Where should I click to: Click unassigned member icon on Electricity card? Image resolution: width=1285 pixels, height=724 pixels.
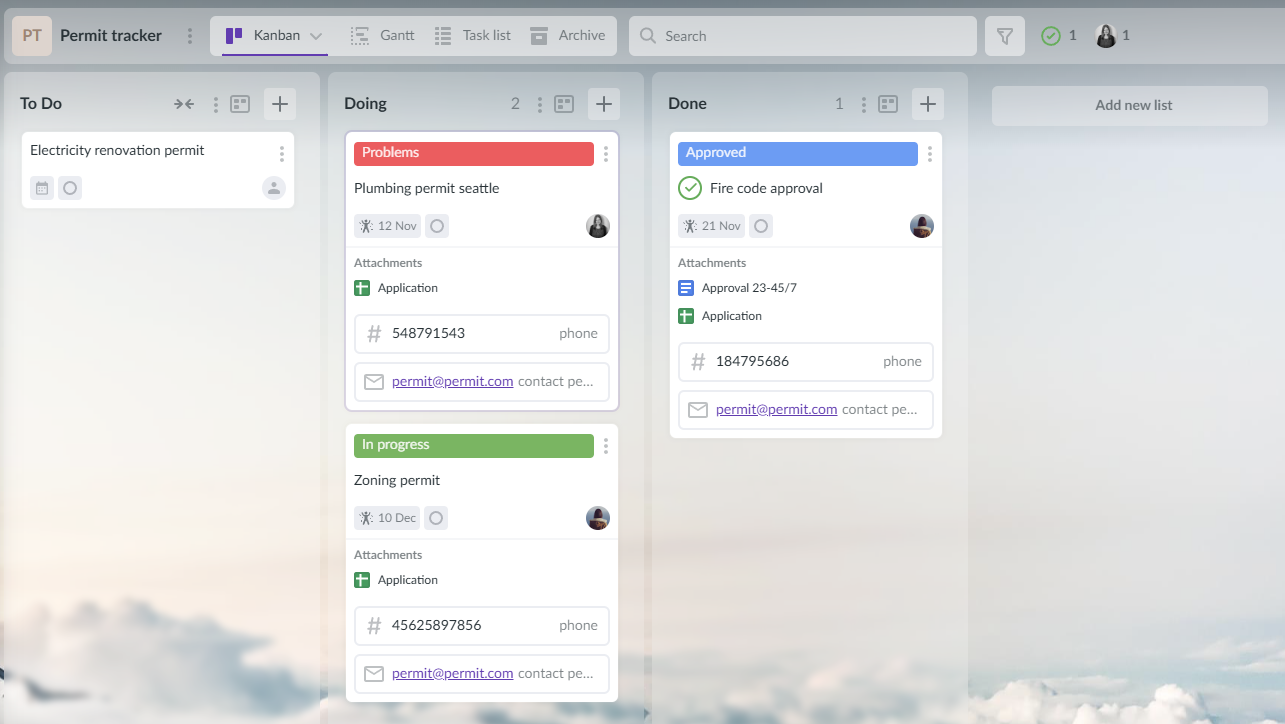pyautogui.click(x=274, y=188)
